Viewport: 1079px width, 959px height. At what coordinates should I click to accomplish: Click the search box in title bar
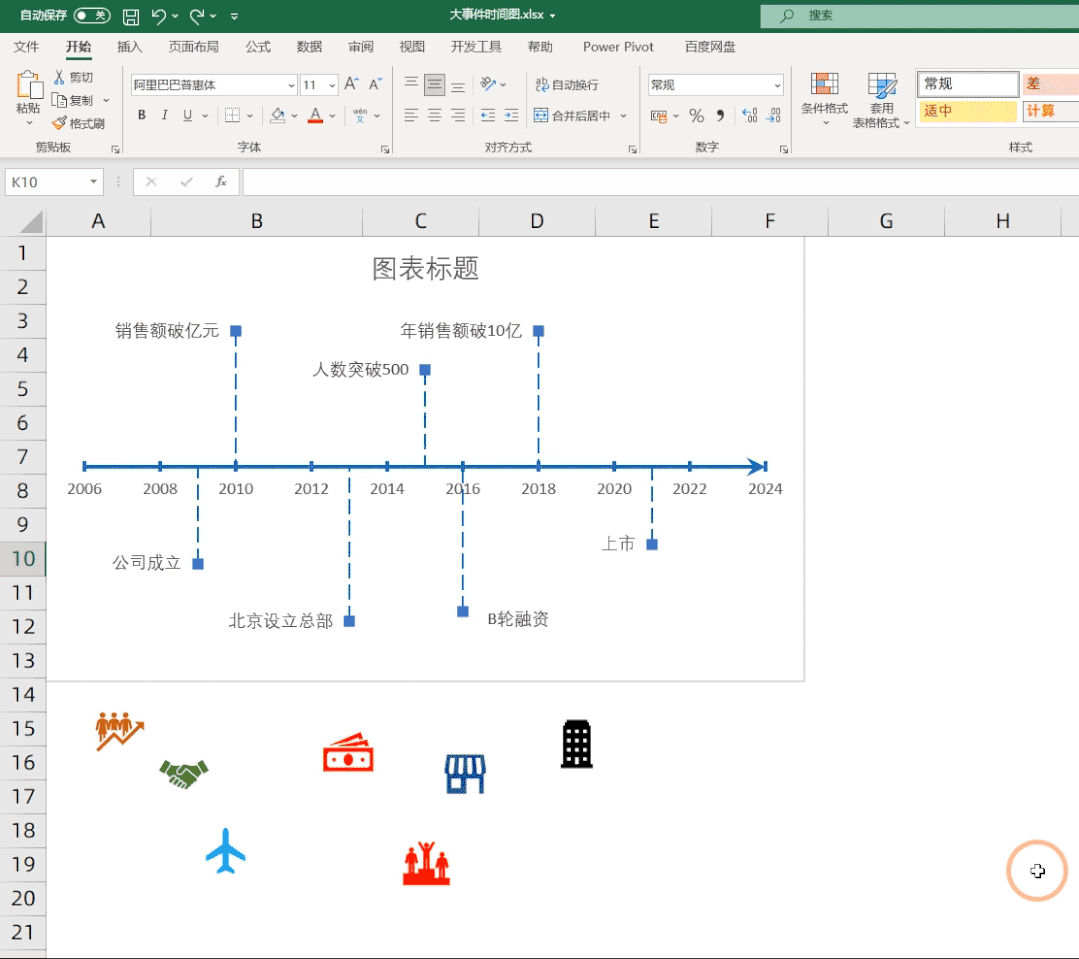tap(919, 15)
